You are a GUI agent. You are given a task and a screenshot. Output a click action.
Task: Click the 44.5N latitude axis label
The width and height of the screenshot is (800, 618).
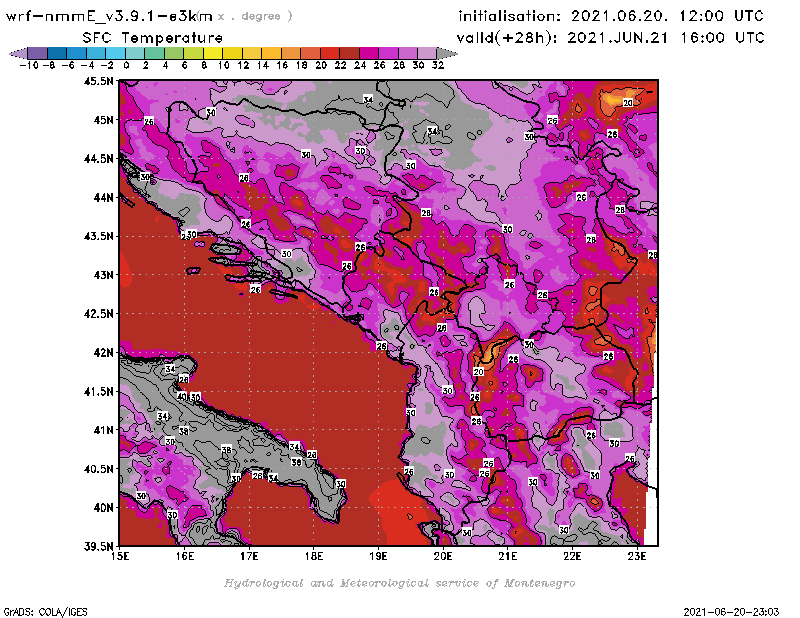click(x=98, y=159)
